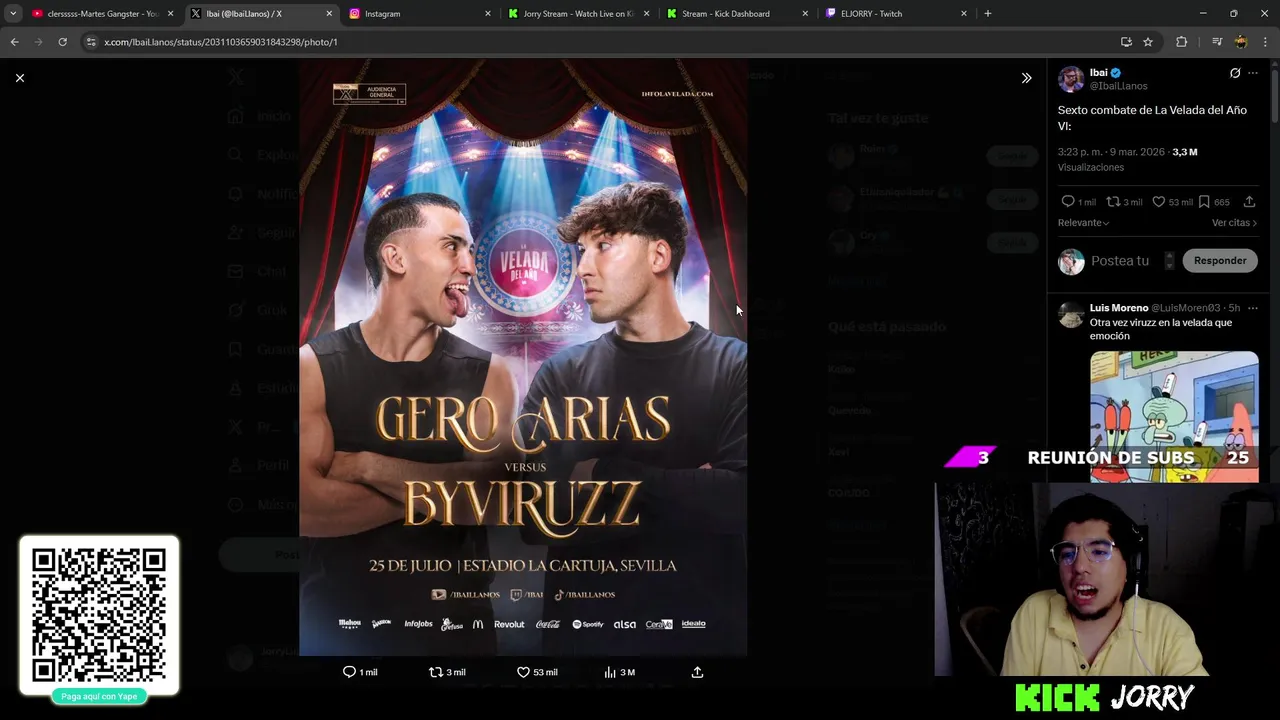Click the Gero Arias vs Byviruzz poster

[523, 357]
